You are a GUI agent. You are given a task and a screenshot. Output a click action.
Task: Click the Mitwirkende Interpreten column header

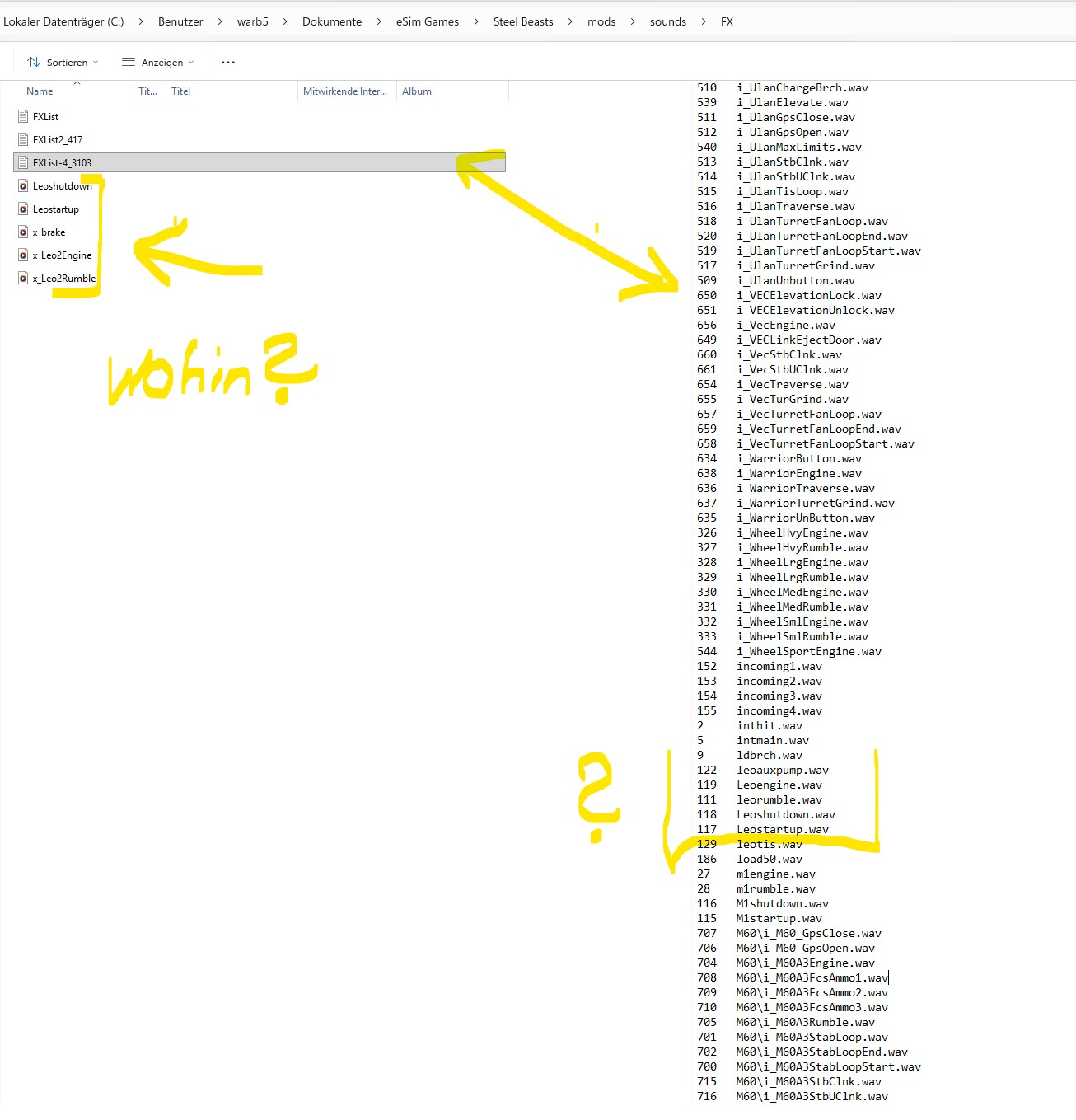(x=345, y=91)
